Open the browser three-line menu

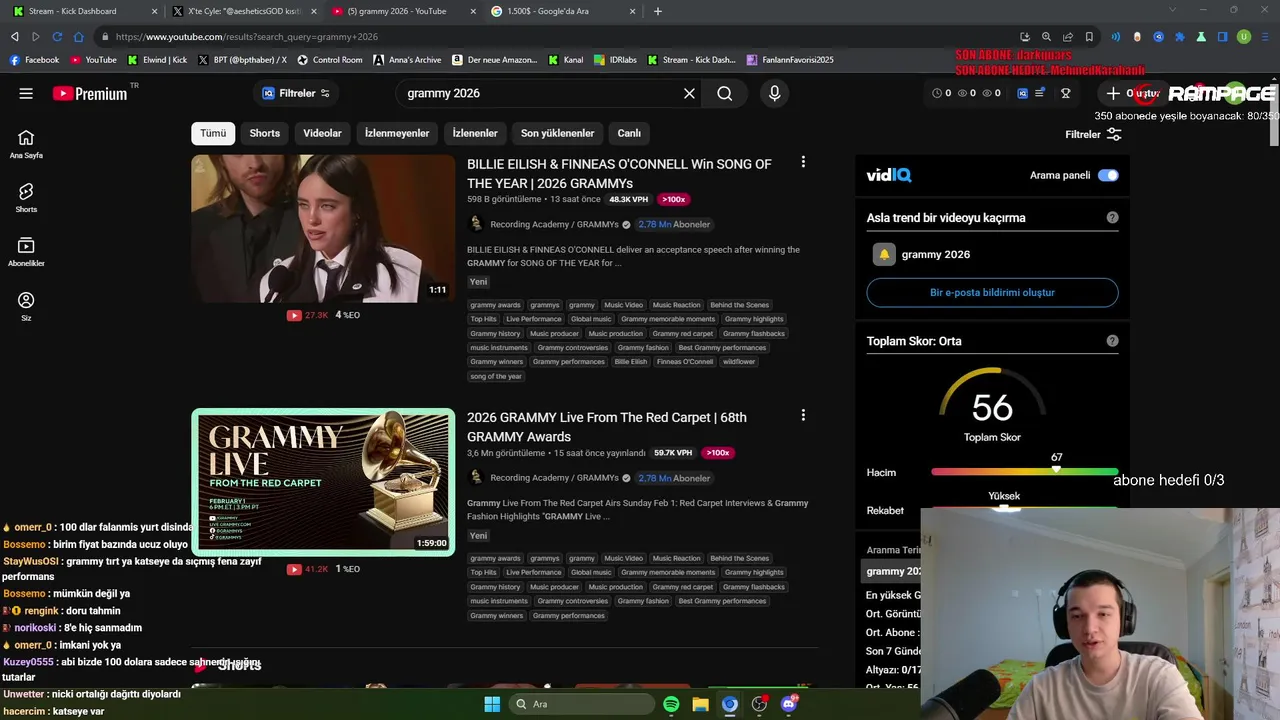click(x=1264, y=37)
